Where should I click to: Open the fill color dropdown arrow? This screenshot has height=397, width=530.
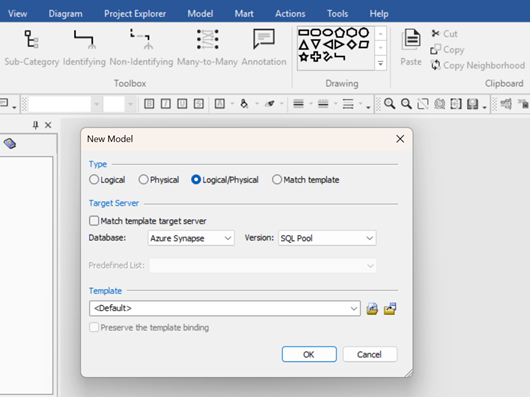[x=257, y=104]
